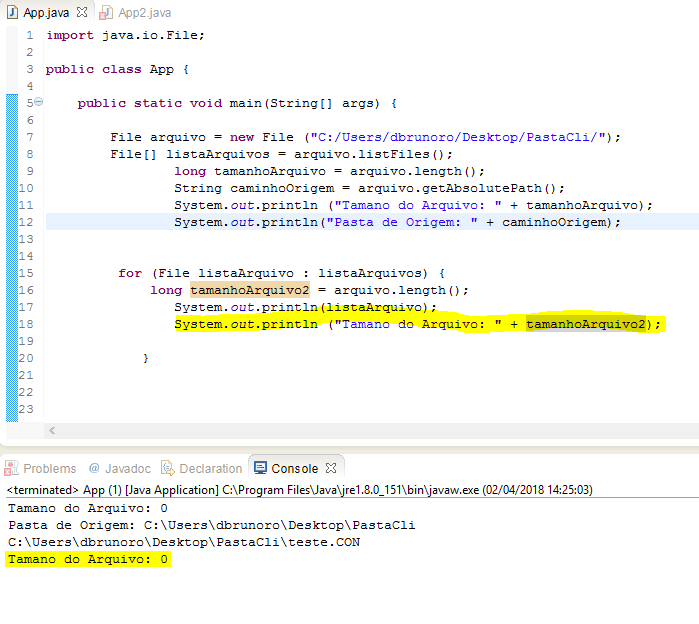Click line number 7 in the gutter
699x624 pixels.
30,137
